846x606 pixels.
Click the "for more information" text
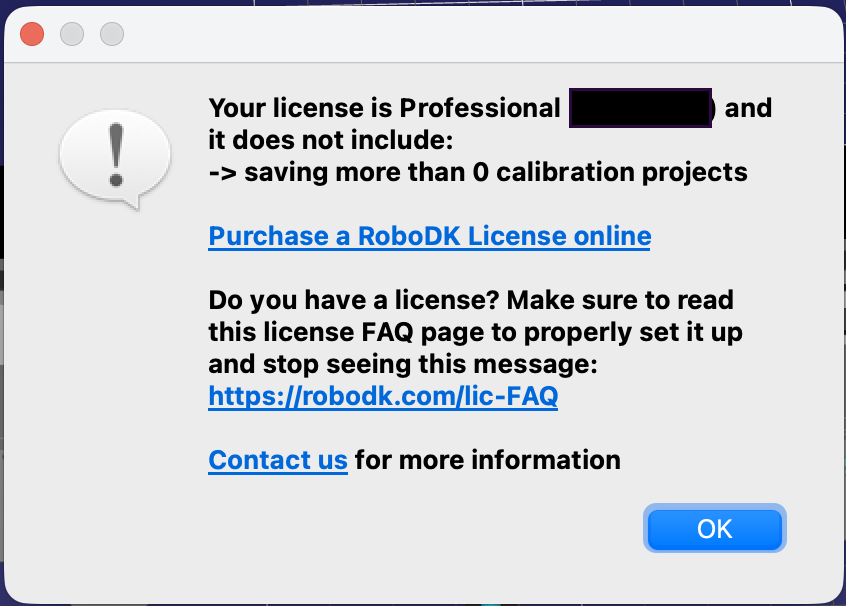[488, 460]
